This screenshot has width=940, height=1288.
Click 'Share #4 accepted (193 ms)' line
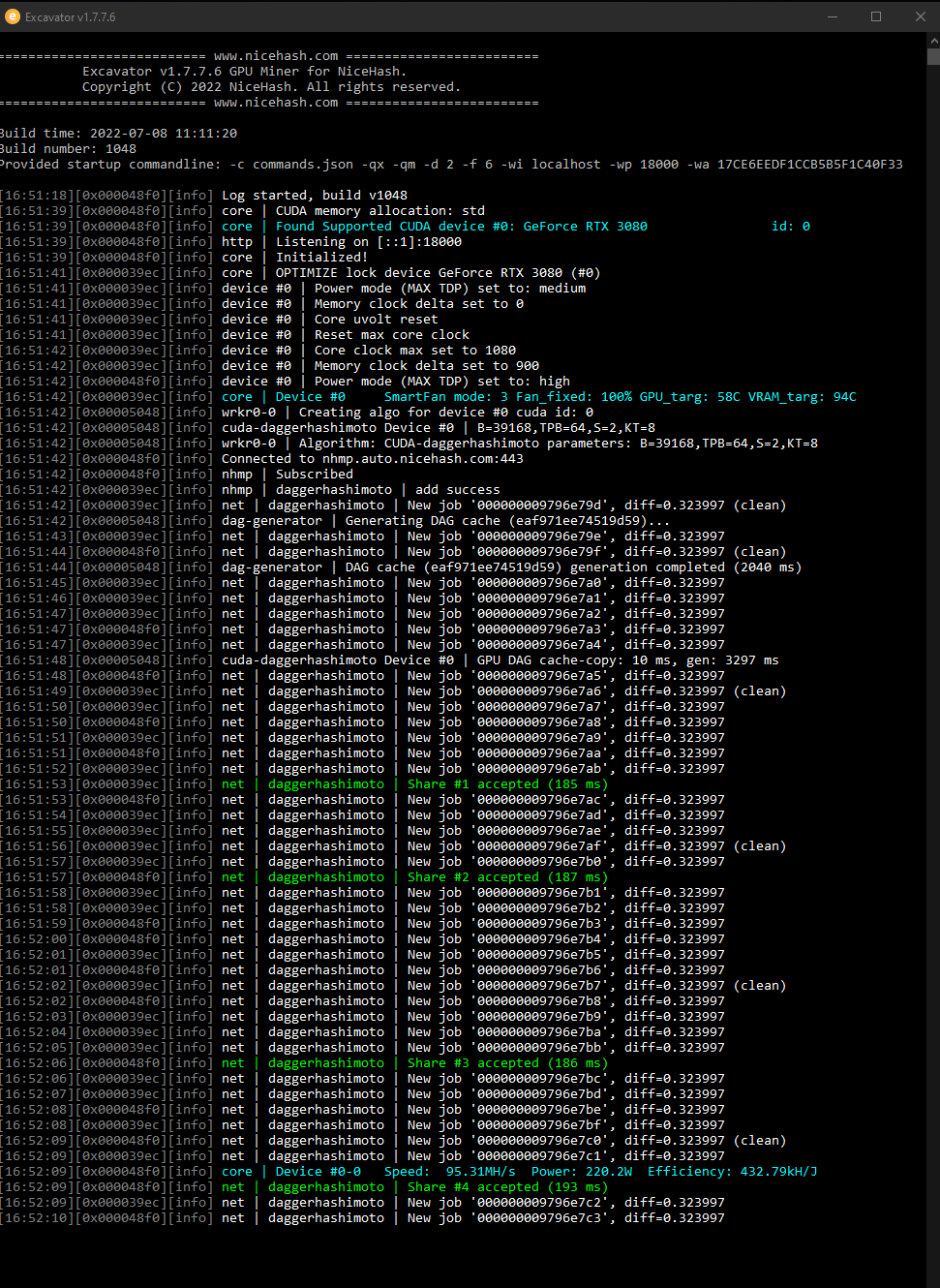[x=304, y=1187]
